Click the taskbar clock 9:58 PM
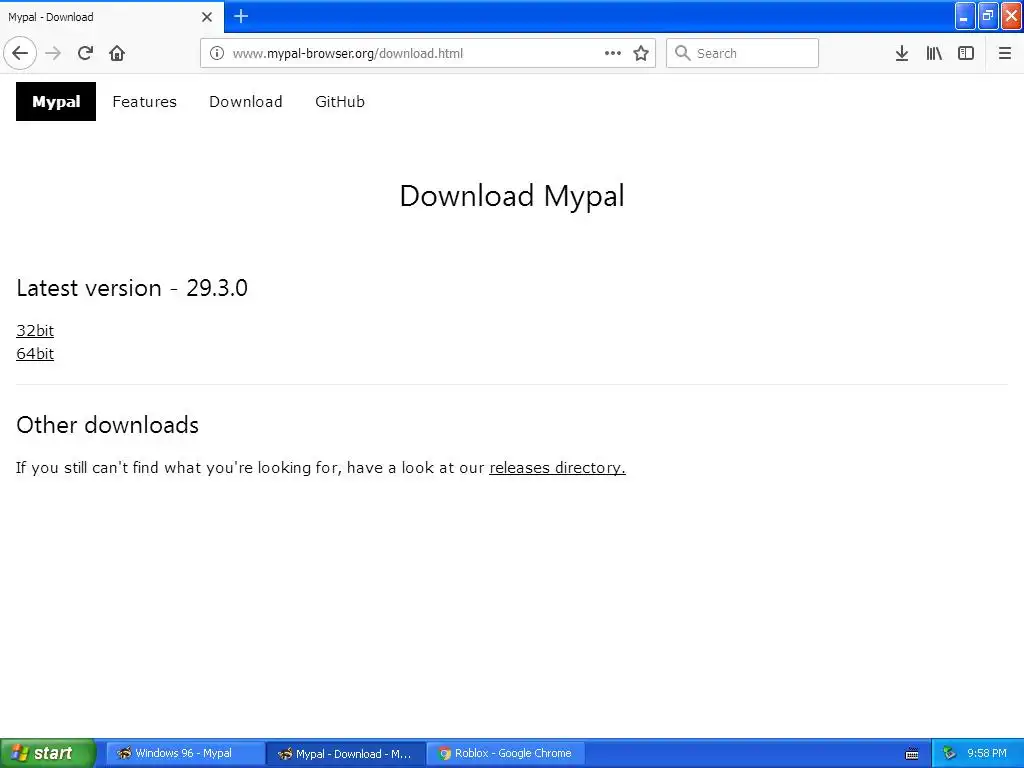 [987, 753]
